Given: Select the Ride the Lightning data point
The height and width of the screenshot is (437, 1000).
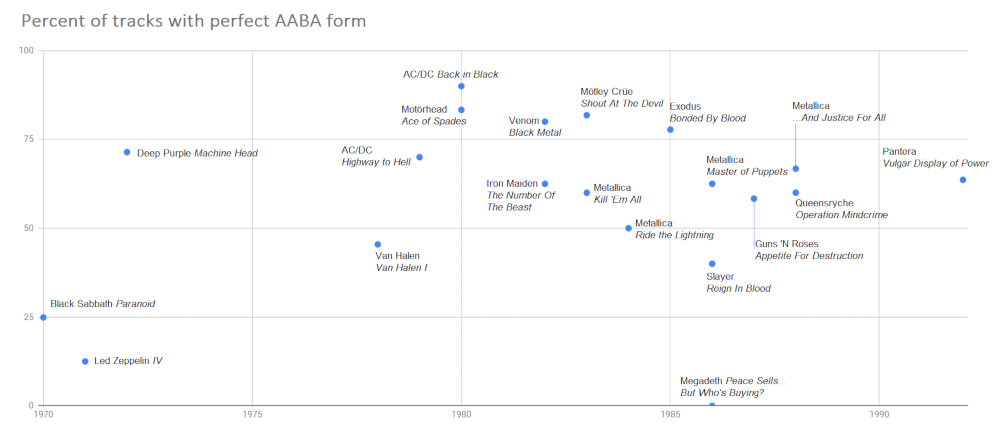Looking at the screenshot, I should tap(628, 228).
